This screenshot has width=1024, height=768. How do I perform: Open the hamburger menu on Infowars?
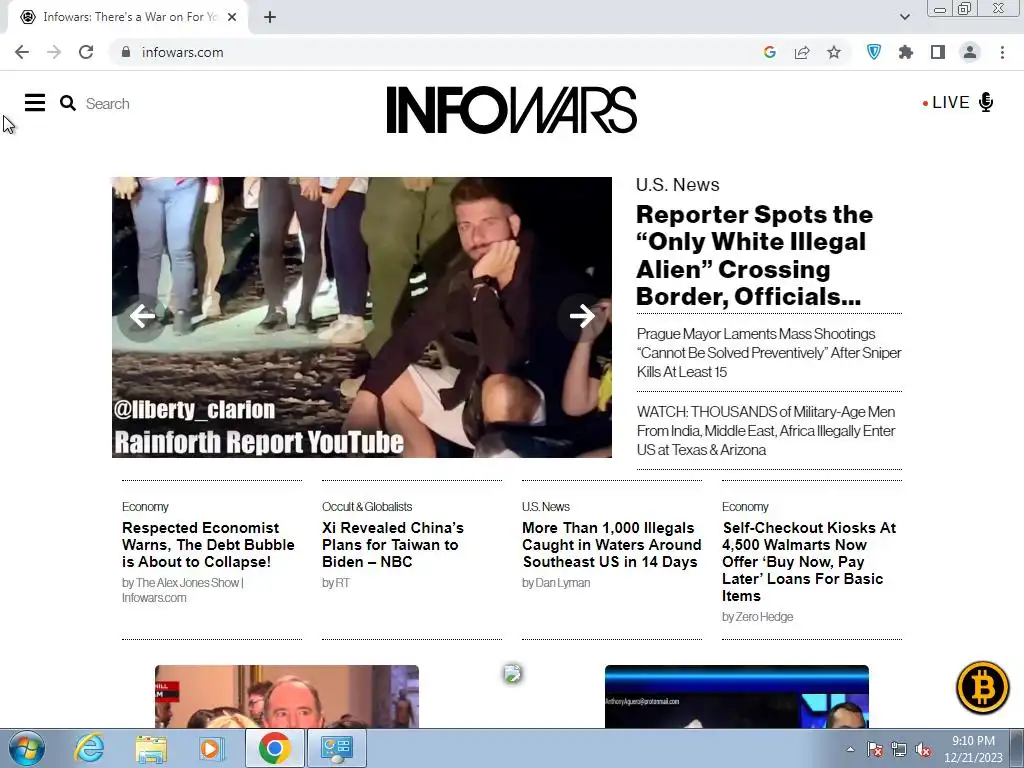pos(35,103)
